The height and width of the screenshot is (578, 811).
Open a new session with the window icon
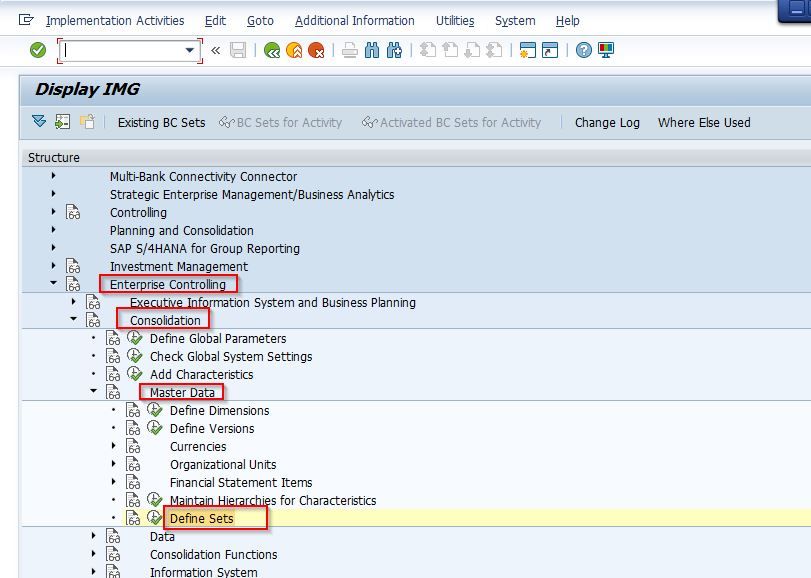pos(528,50)
